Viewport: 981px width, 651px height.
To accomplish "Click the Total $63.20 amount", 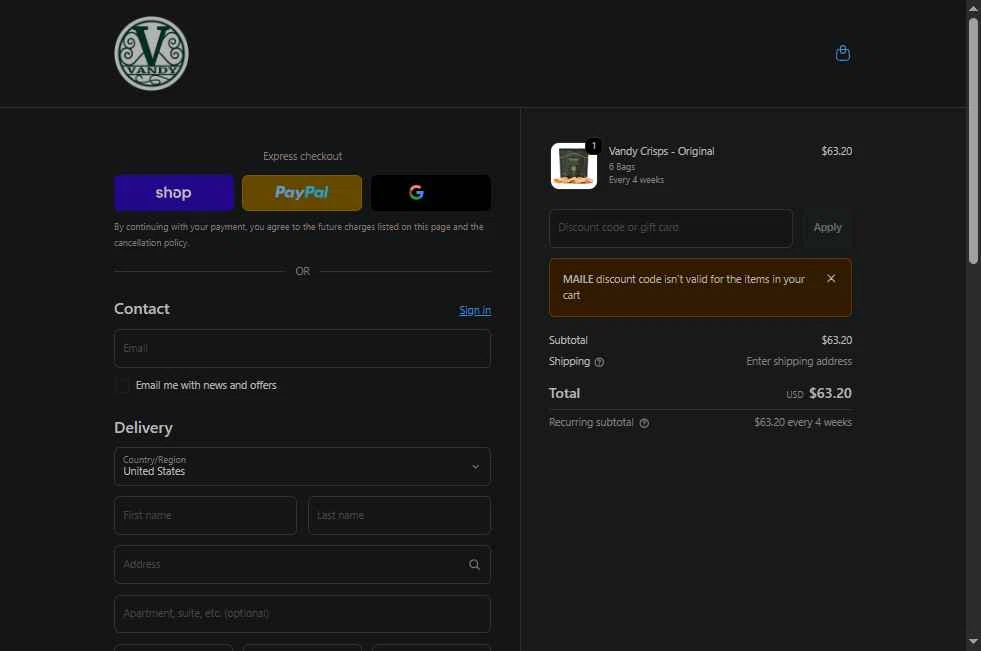I will pos(830,393).
